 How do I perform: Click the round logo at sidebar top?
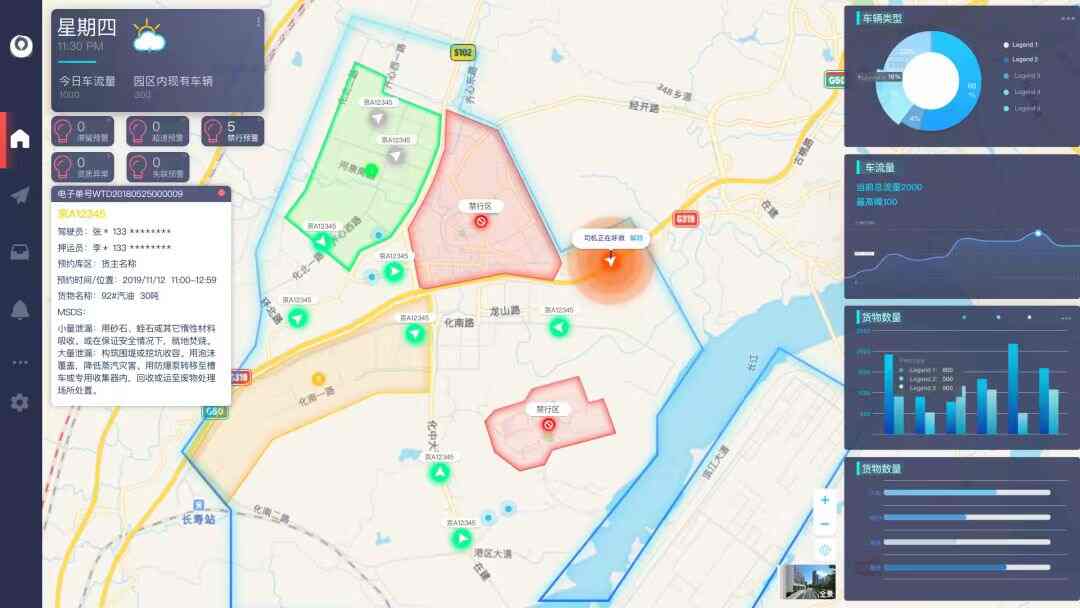coord(21,45)
